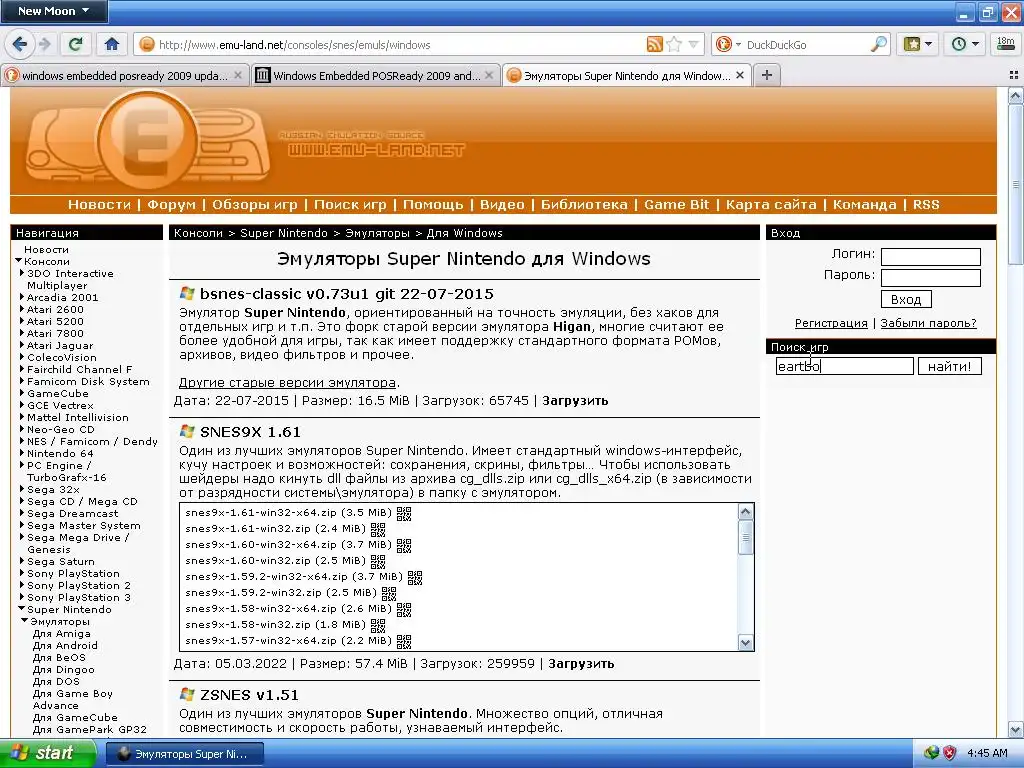Open a new tab with plus button
Image resolution: width=1024 pixels, height=768 pixels.
[x=767, y=75]
